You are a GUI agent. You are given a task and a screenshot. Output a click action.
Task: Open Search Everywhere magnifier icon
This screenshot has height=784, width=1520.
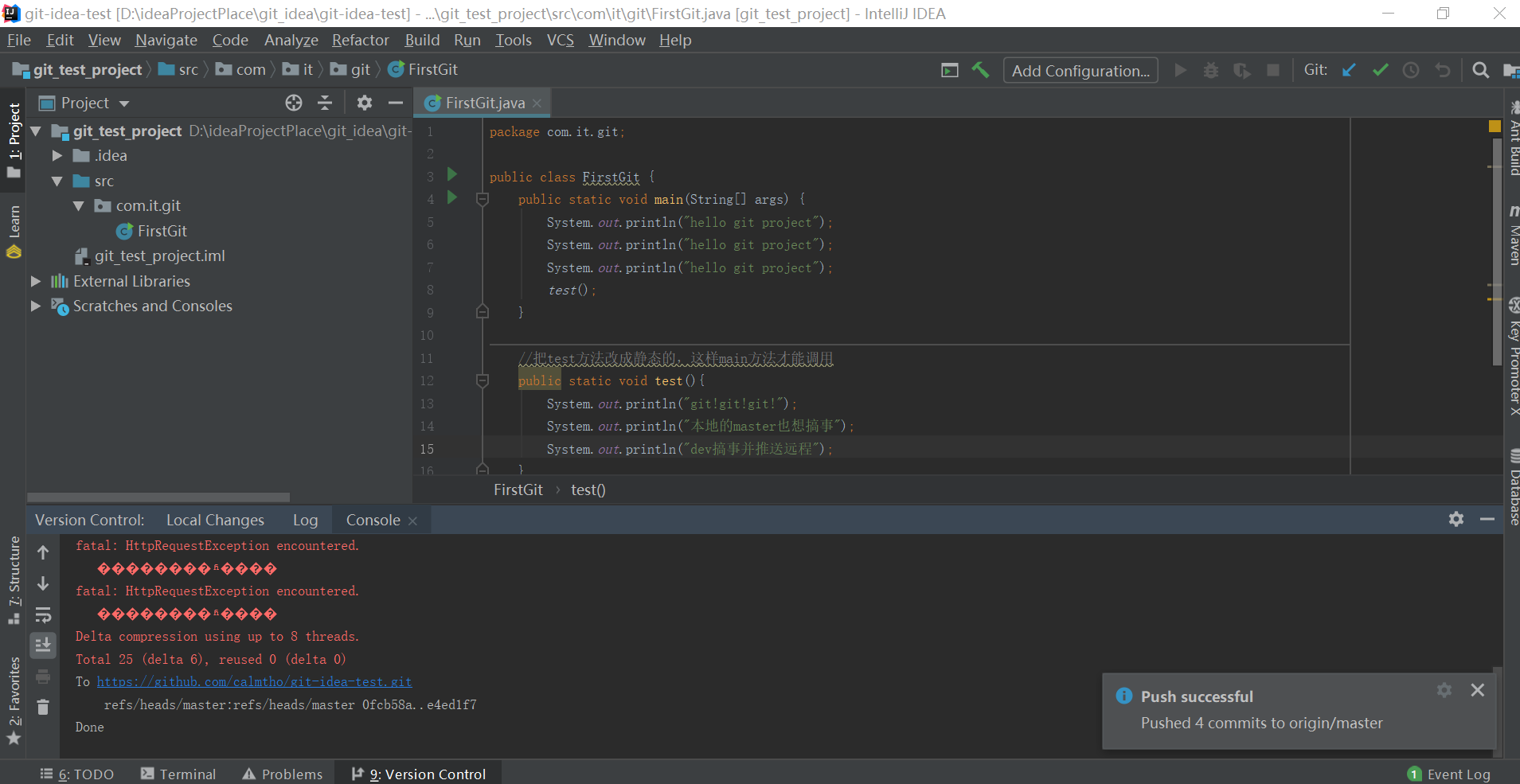coord(1480,70)
